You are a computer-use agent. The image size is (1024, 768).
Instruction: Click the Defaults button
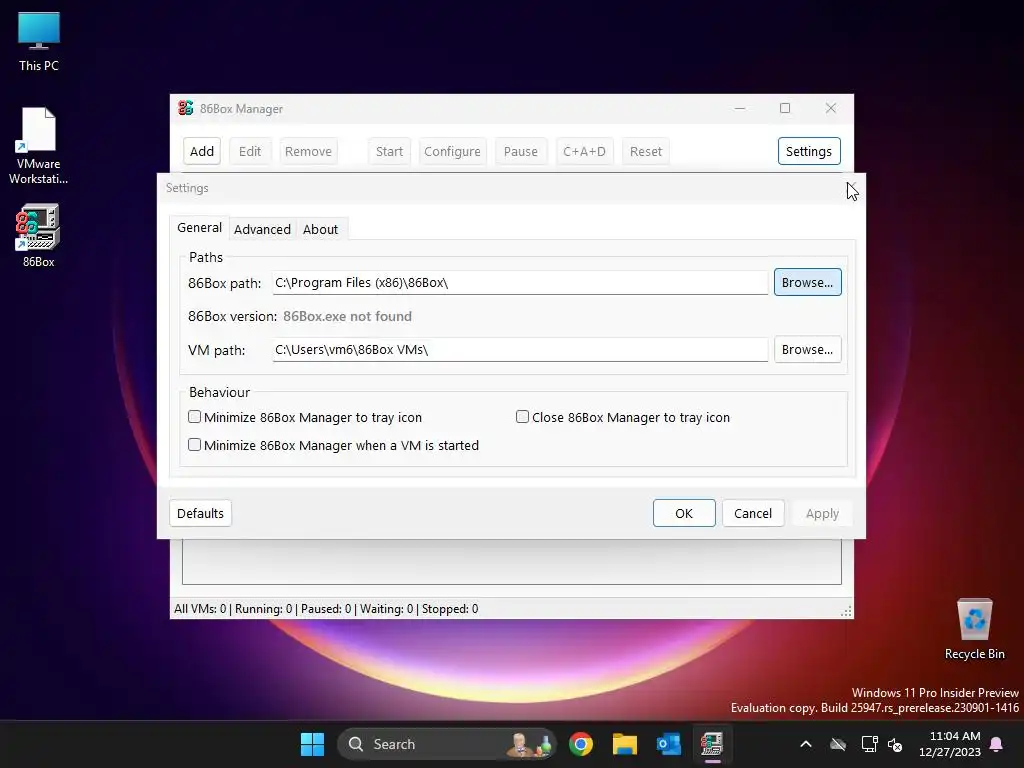[200, 513]
